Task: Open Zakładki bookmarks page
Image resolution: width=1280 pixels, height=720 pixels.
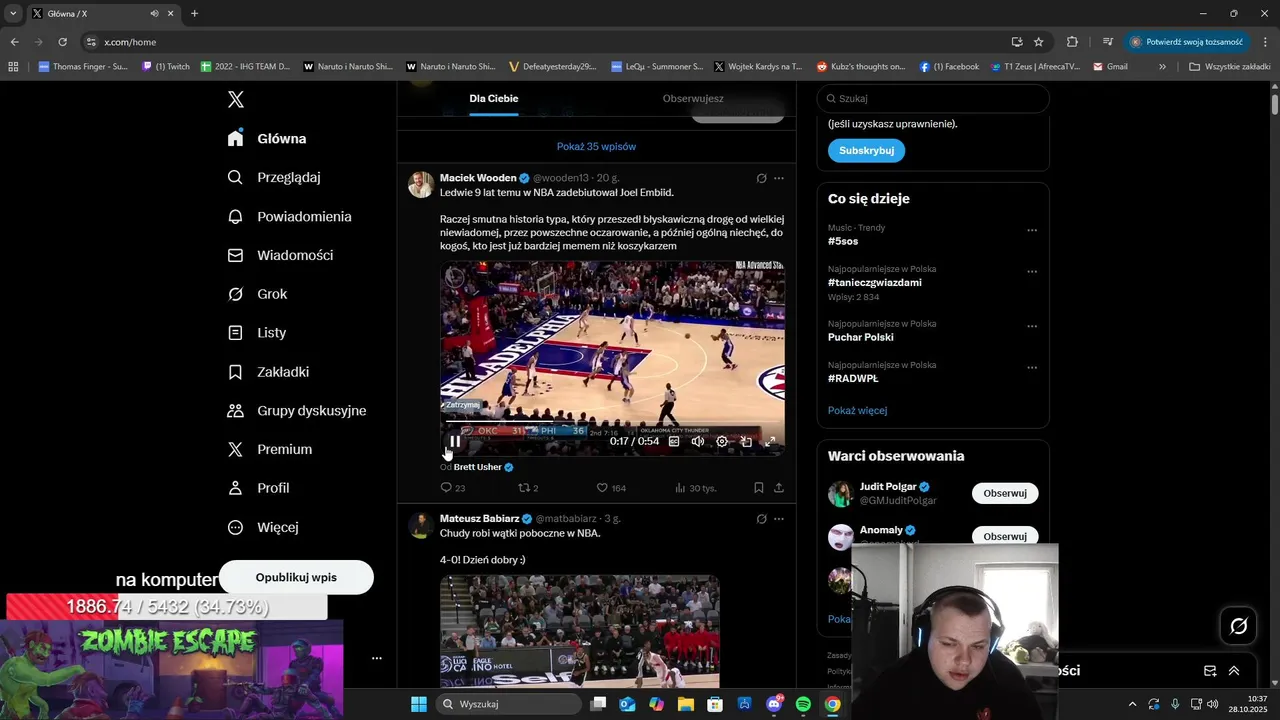Action: 268,371
